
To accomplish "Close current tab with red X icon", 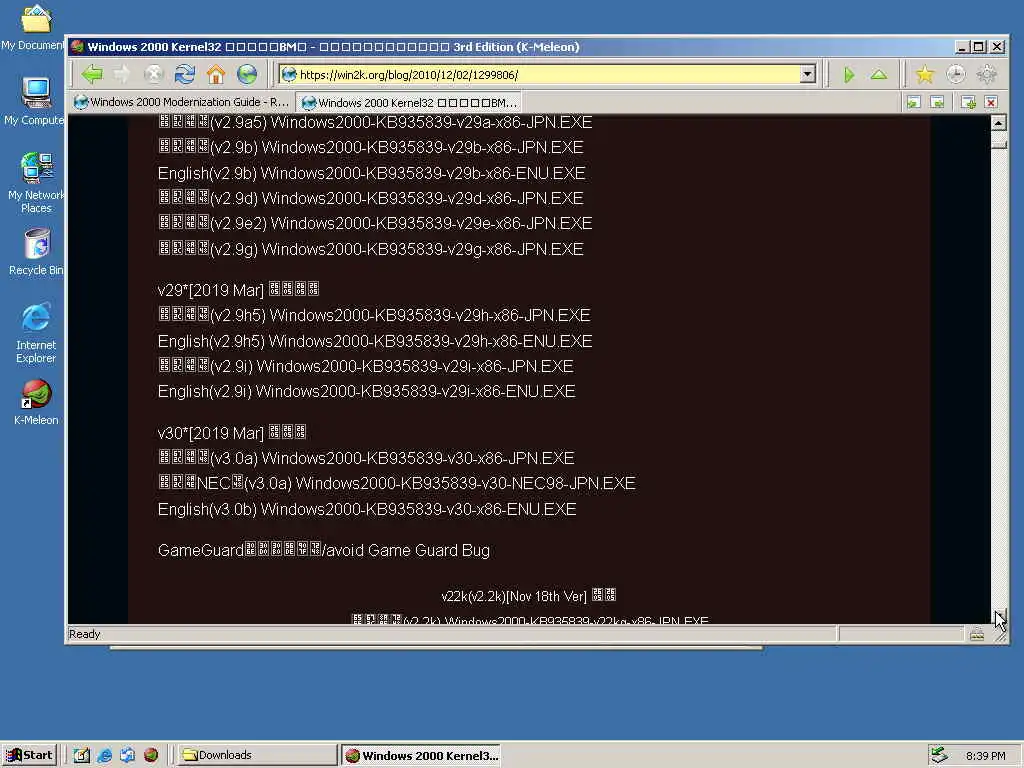I will [991, 103].
